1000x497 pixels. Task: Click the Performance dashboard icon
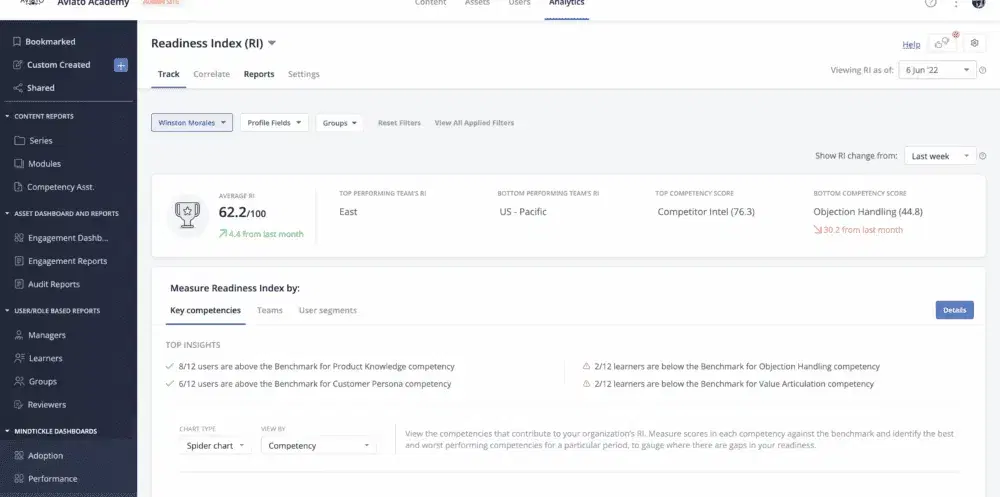coord(19,478)
